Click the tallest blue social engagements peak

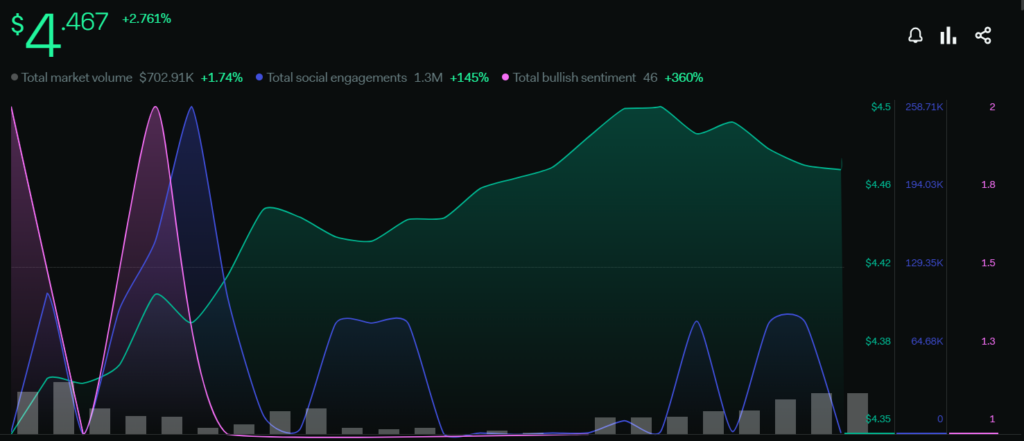191,107
